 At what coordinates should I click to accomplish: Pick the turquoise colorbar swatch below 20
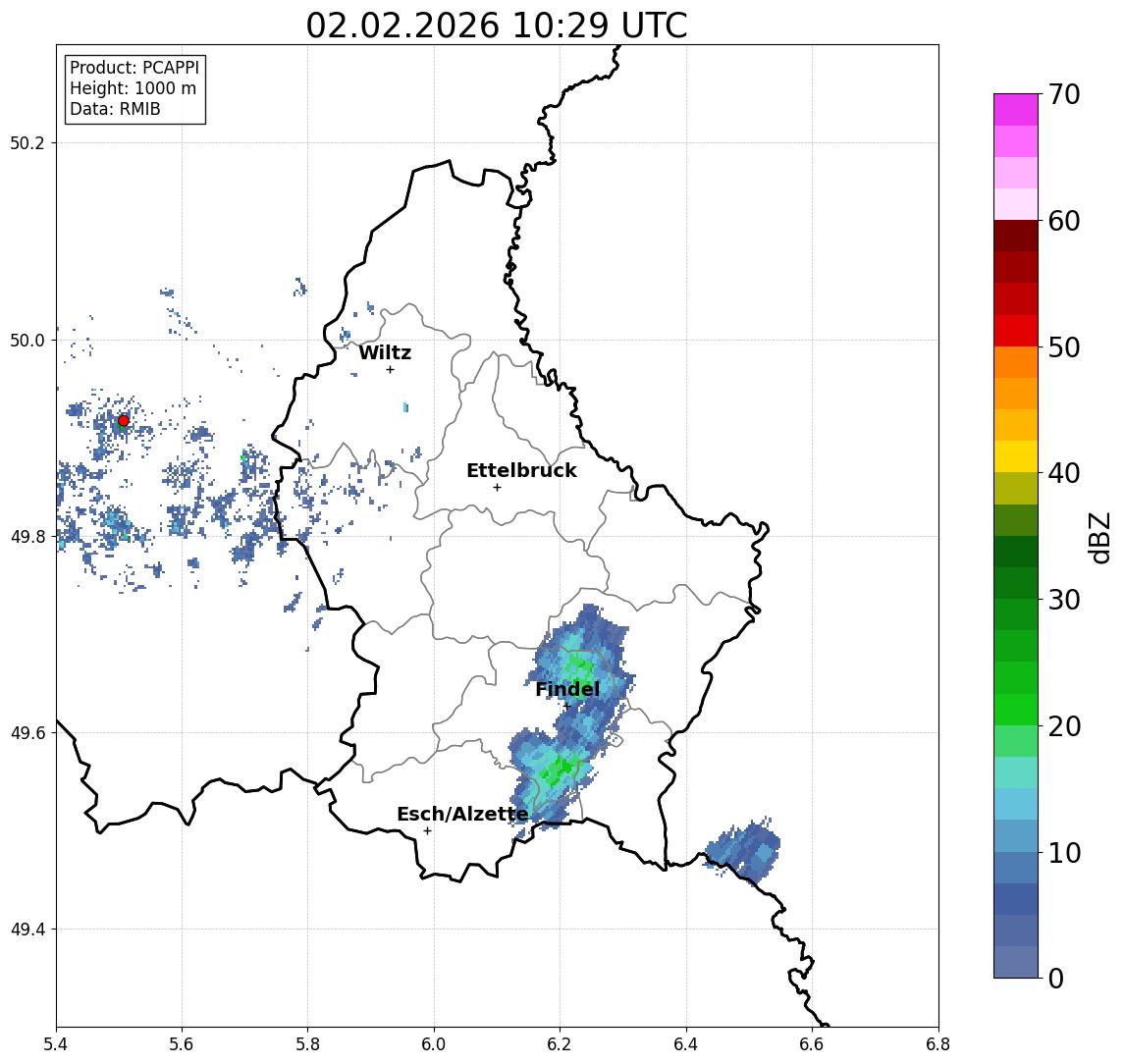pos(1016,772)
